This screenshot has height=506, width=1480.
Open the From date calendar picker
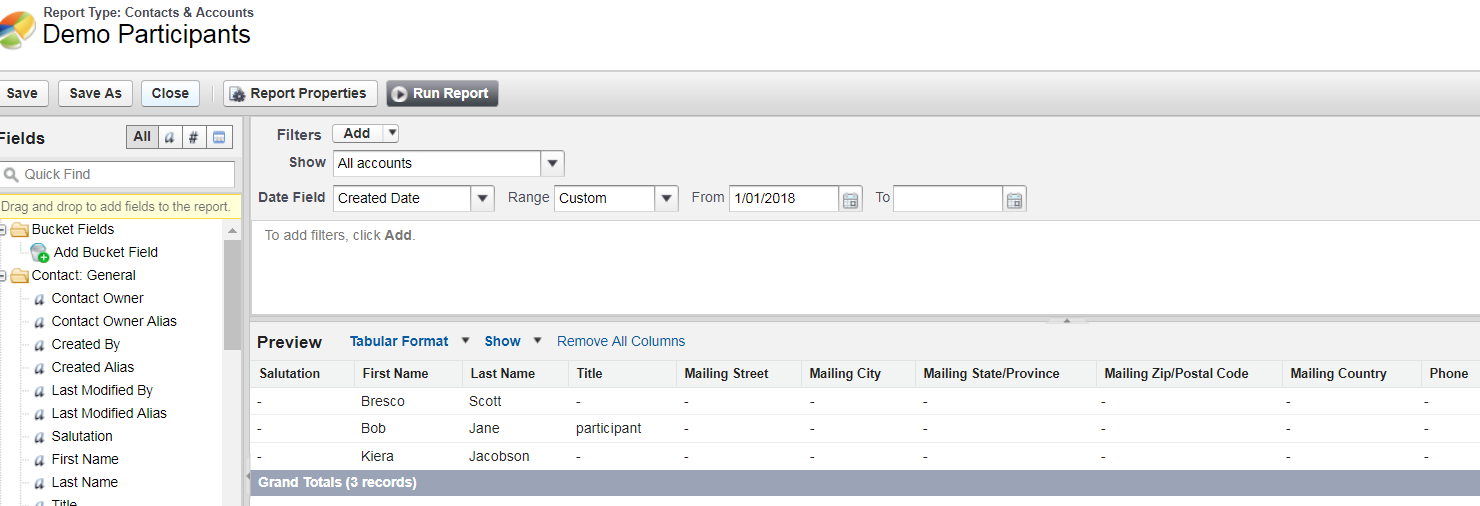pos(850,200)
